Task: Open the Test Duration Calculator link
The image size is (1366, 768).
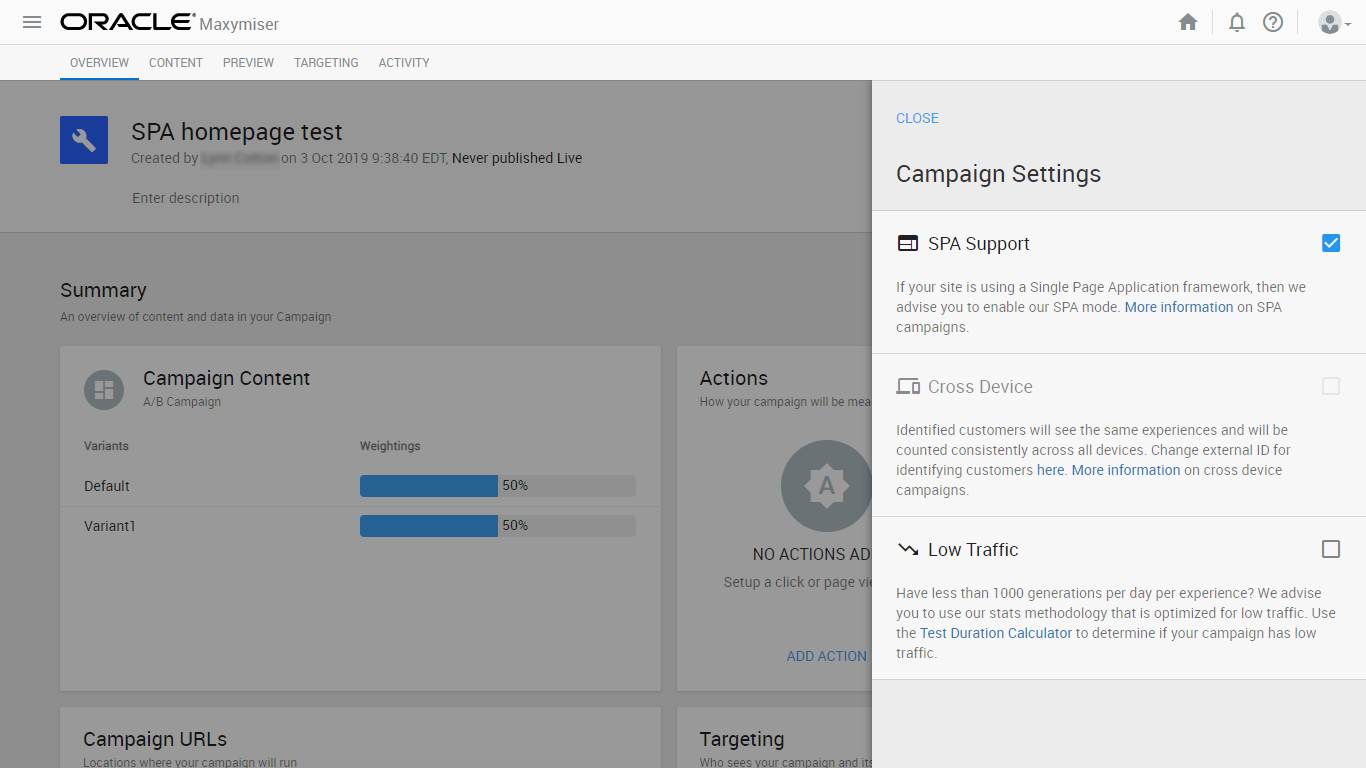Action: pyautogui.click(x=996, y=633)
